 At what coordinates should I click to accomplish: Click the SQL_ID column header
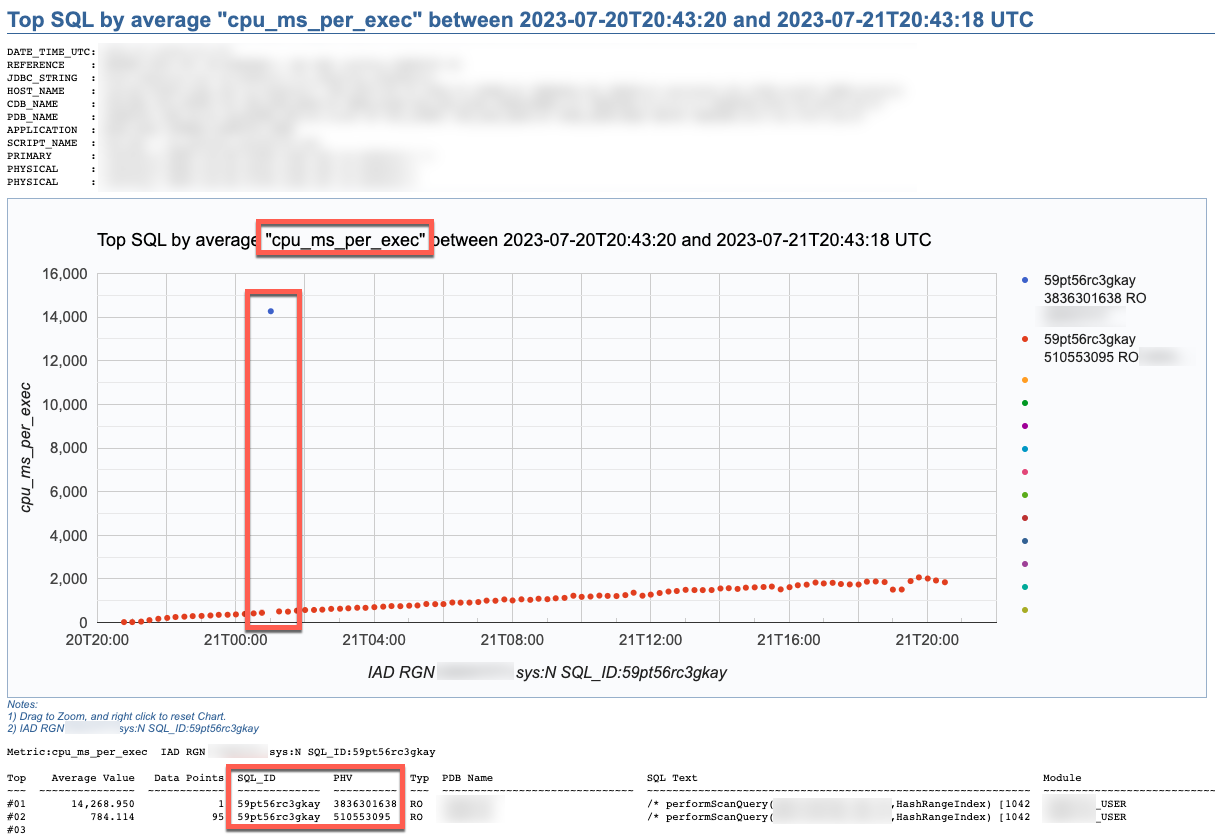tap(256, 778)
